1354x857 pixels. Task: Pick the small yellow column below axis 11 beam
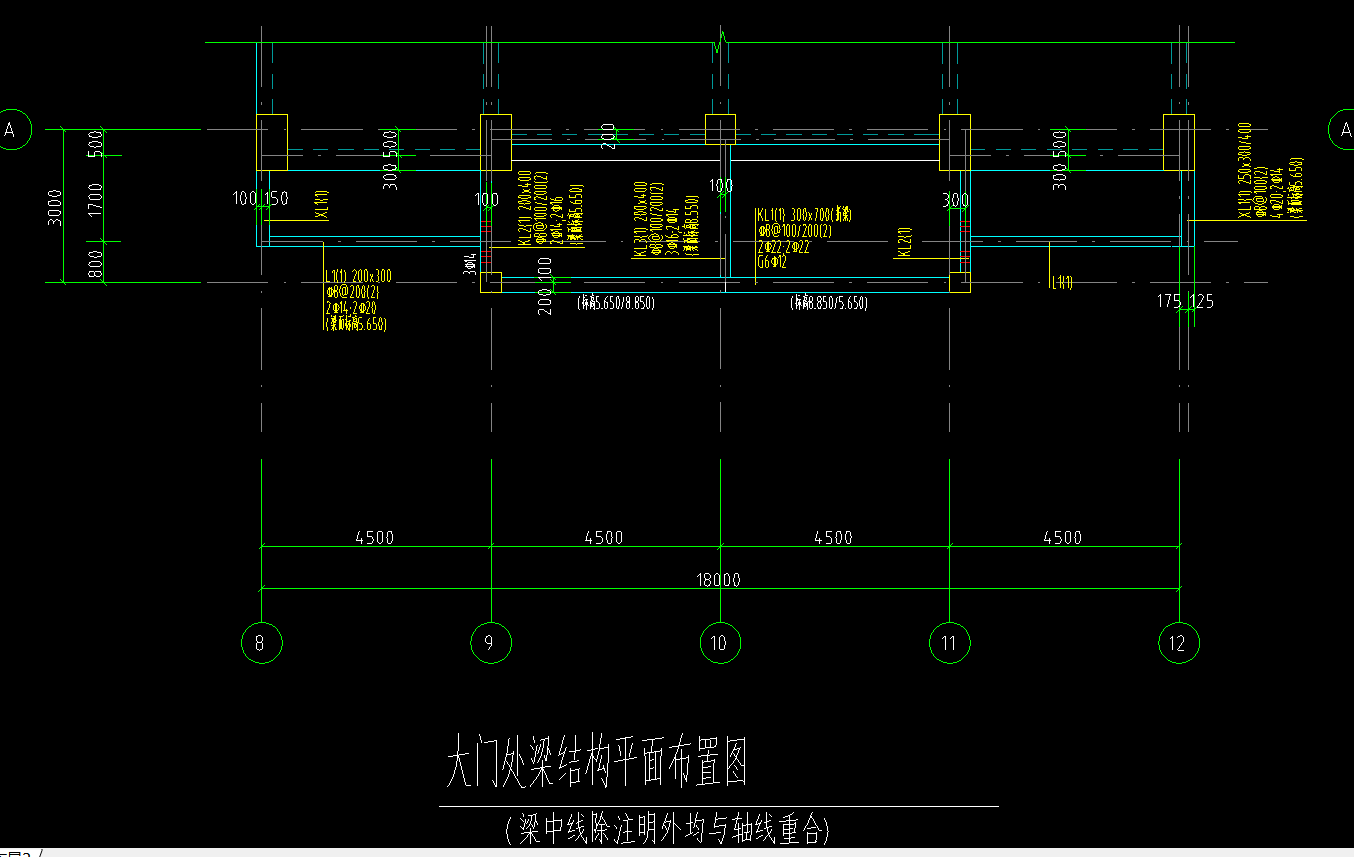[960, 282]
